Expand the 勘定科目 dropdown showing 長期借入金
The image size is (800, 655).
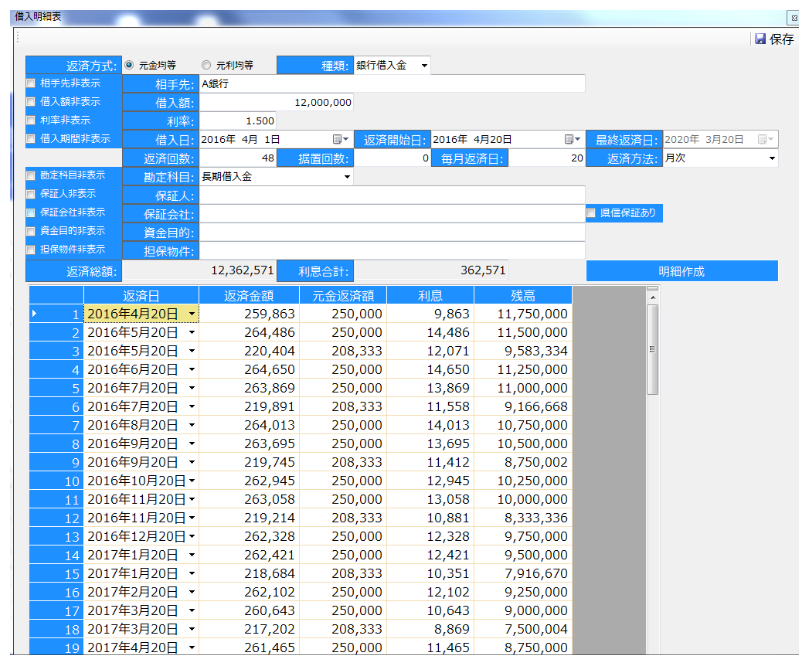(x=347, y=177)
